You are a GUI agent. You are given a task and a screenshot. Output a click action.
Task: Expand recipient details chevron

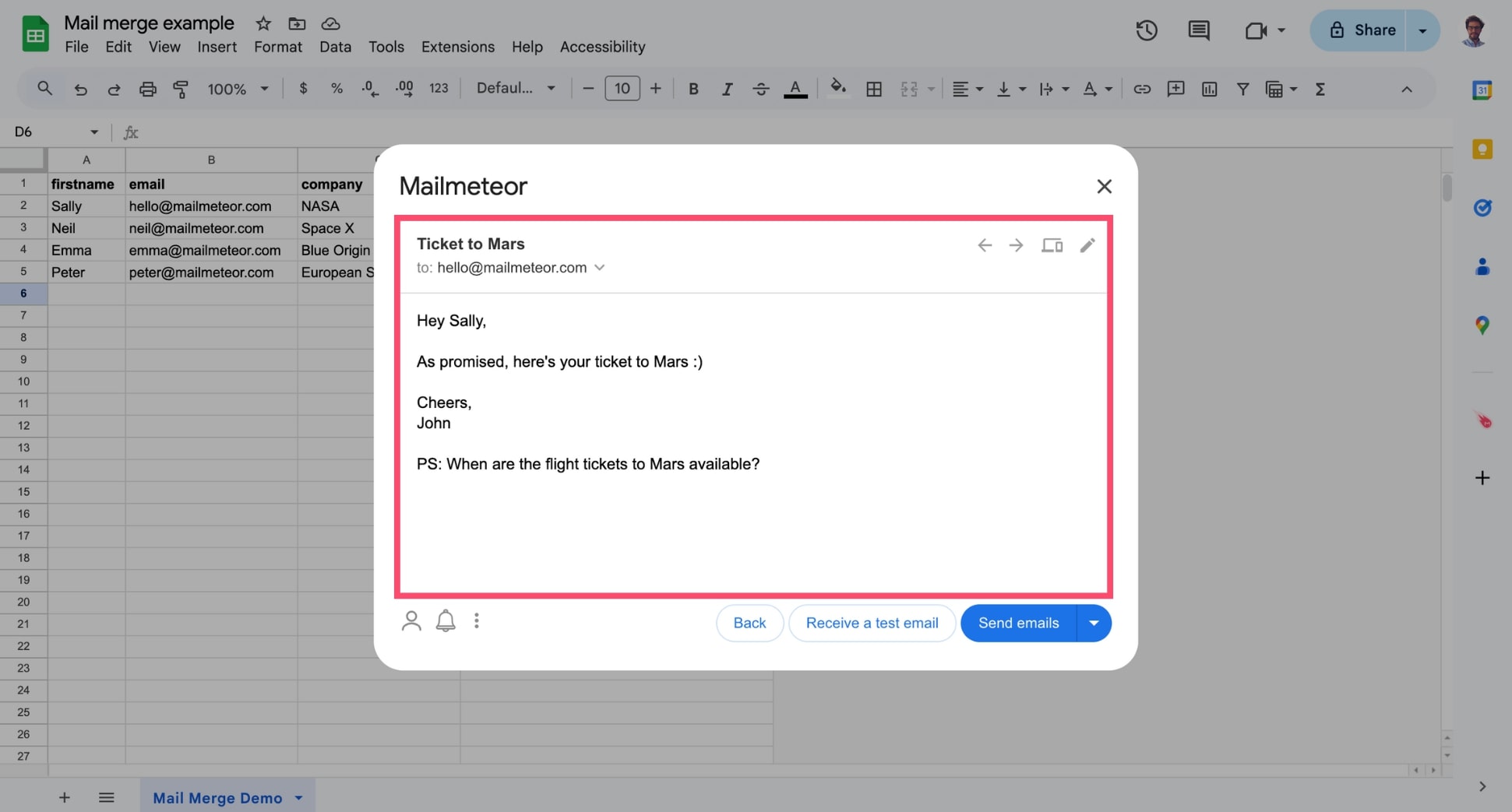coord(599,267)
